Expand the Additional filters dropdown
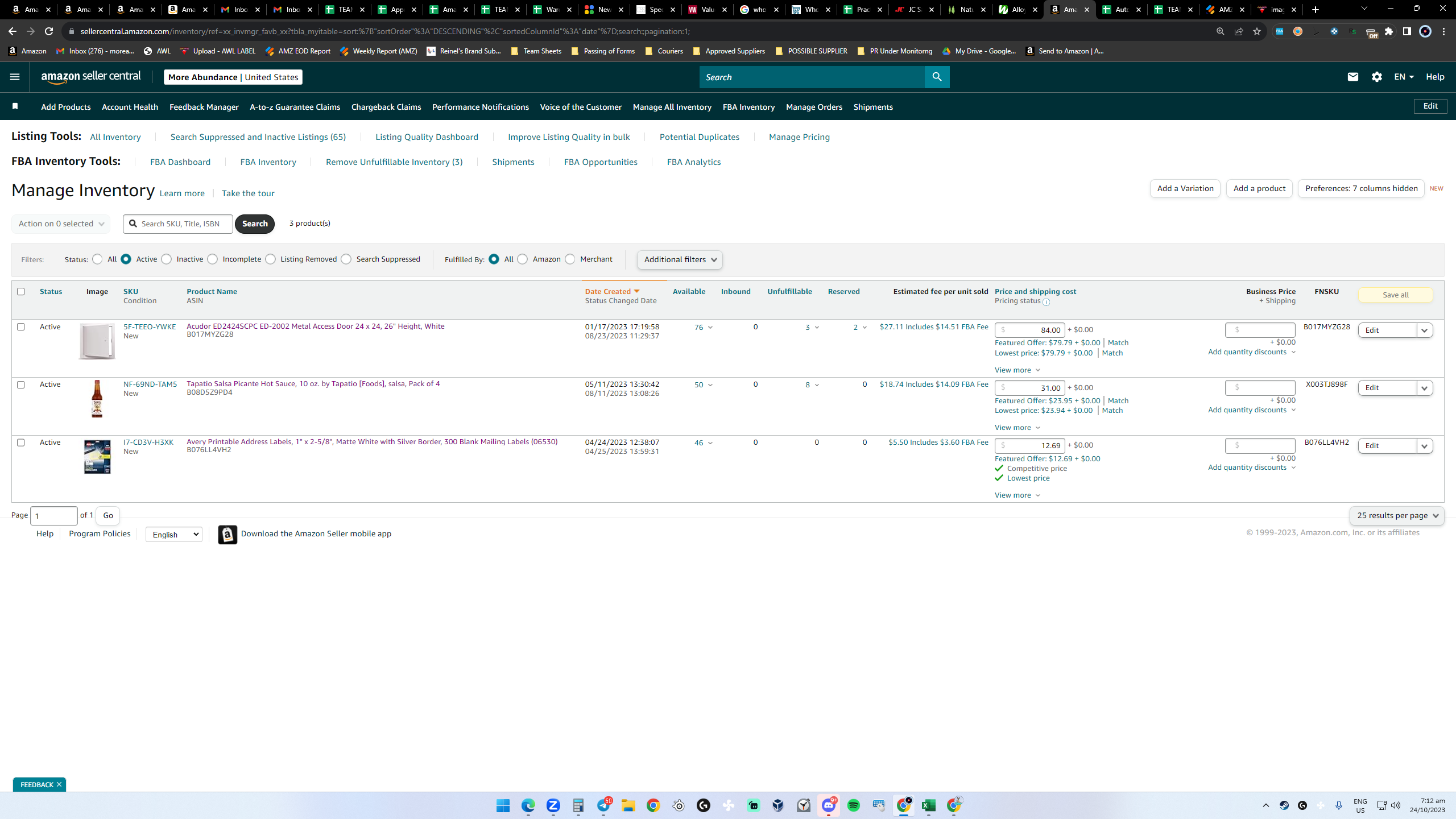1456x819 pixels. 680,260
